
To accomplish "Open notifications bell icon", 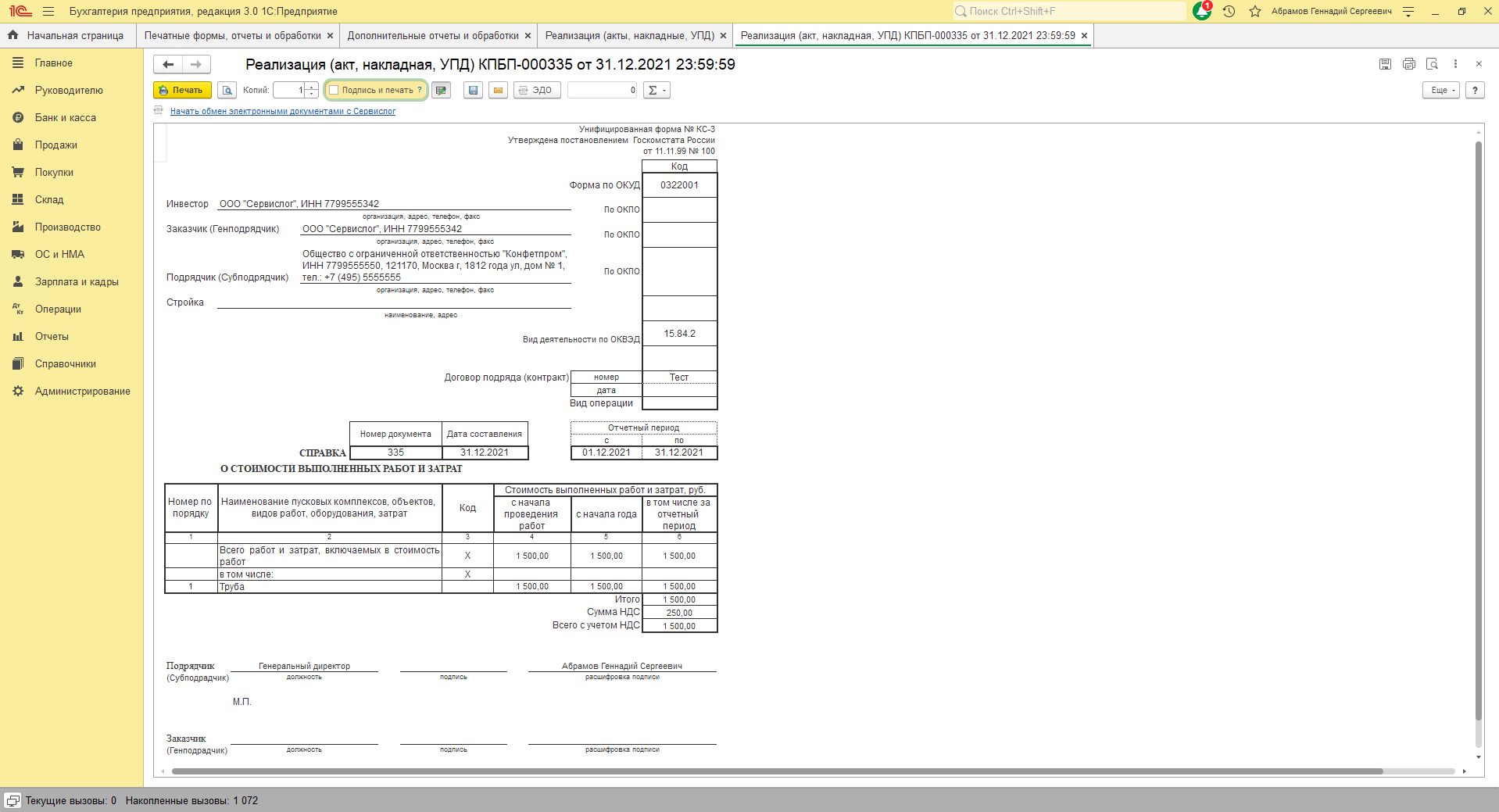I will [x=1202, y=11].
